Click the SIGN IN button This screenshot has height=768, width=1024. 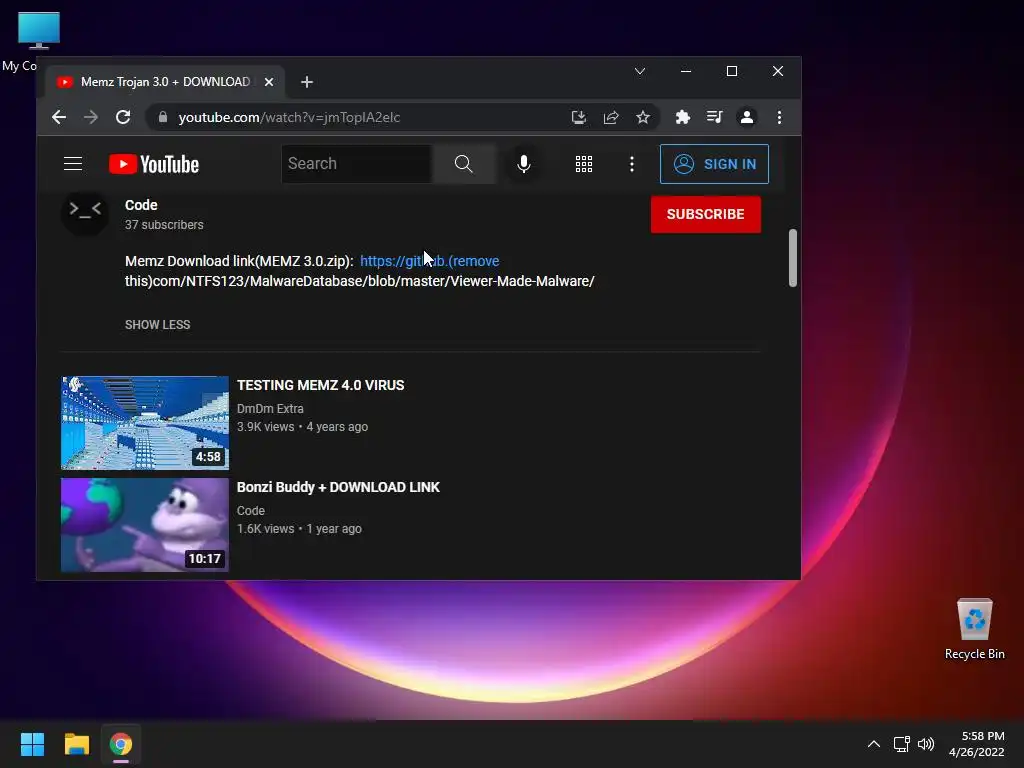[714, 164]
